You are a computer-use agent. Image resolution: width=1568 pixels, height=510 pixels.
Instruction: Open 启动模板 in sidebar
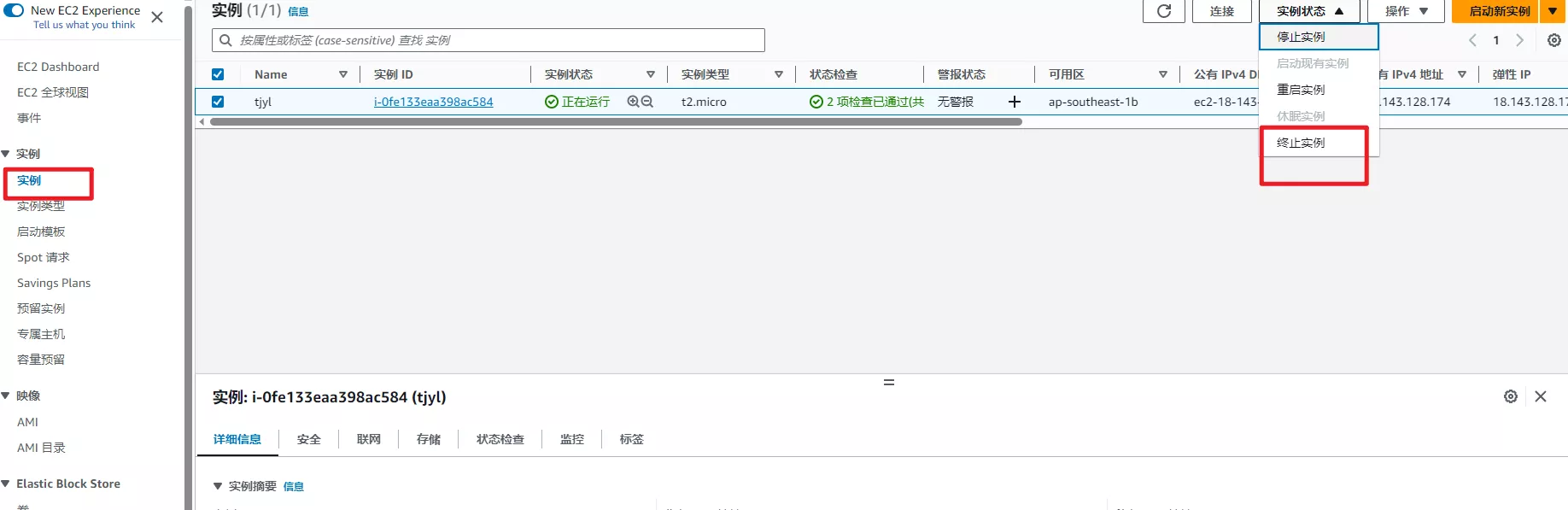click(x=41, y=232)
